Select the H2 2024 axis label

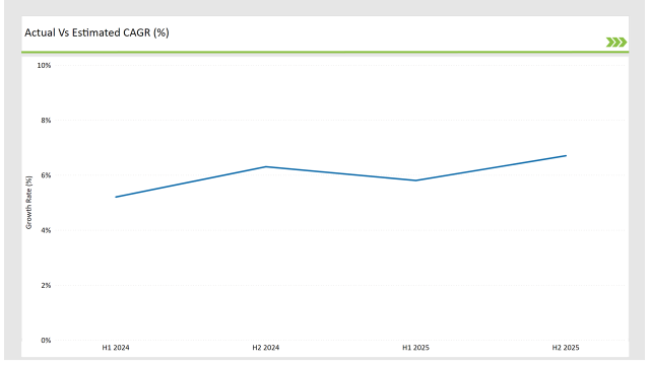[x=266, y=348]
